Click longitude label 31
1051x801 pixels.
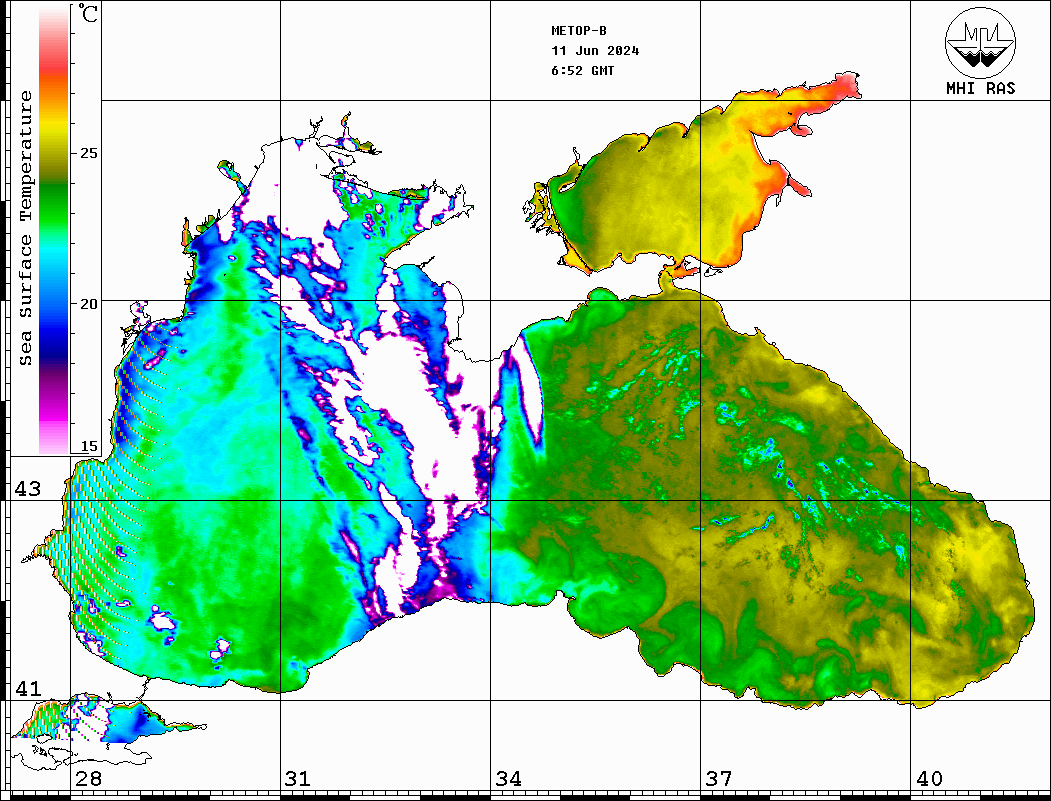[298, 779]
